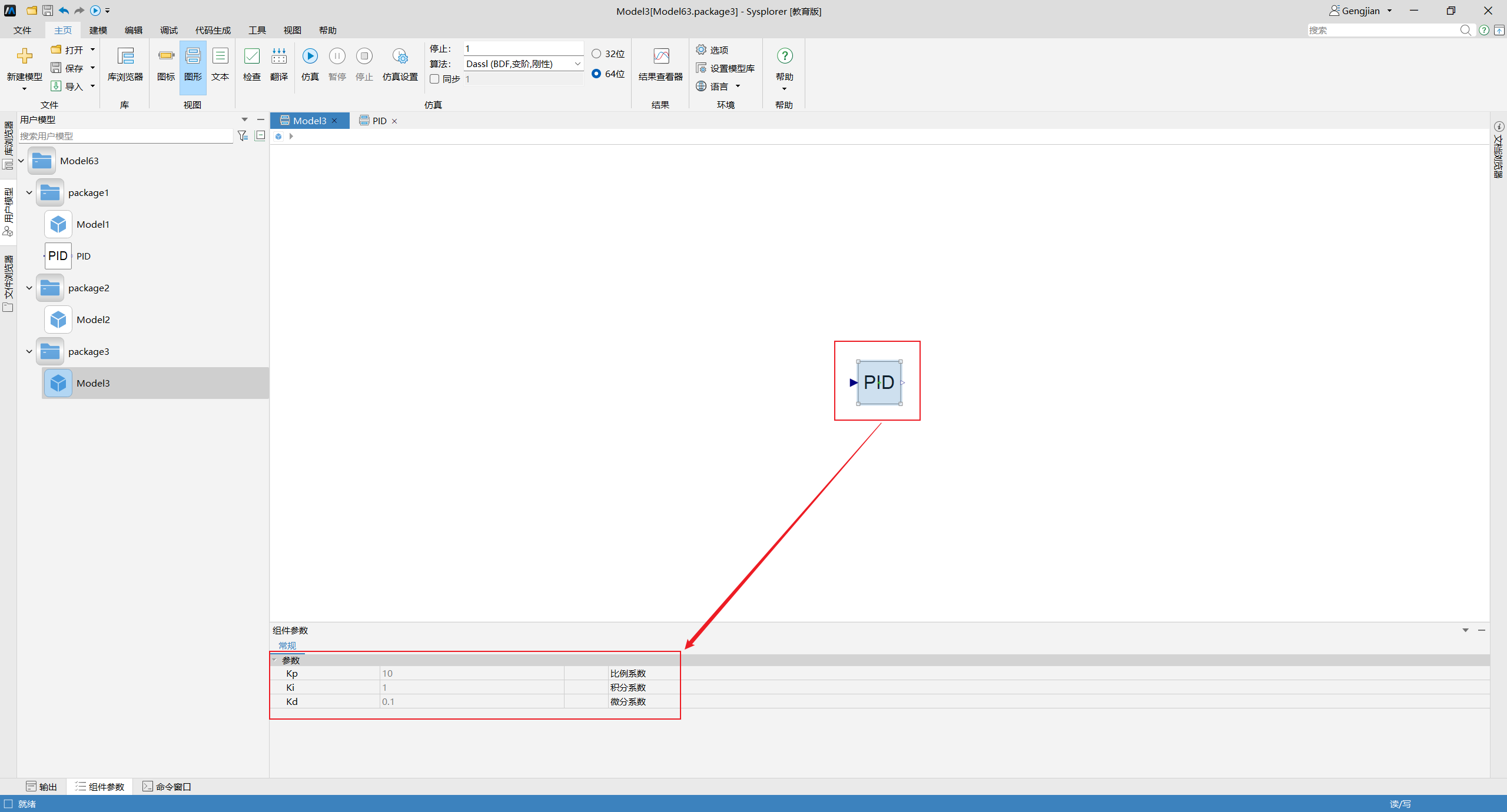The width and height of the screenshot is (1507, 812).
Task: Click the 翻译 translate icon
Action: click(279, 56)
